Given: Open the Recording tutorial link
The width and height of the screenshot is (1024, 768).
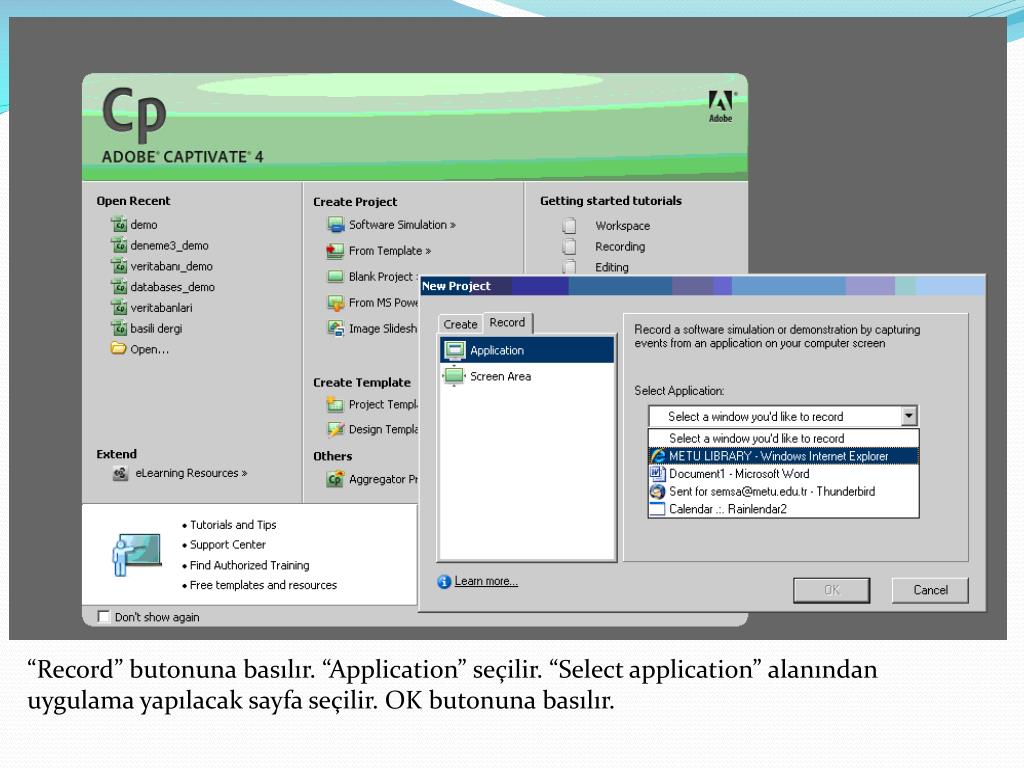Looking at the screenshot, I should pyautogui.click(x=620, y=247).
